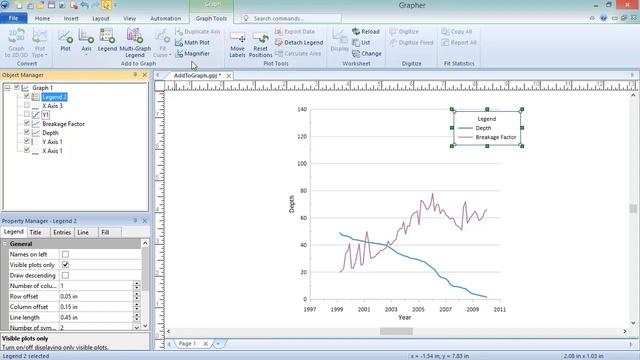The image size is (640, 360).
Task: Display the worksheet
Action: [340, 41]
